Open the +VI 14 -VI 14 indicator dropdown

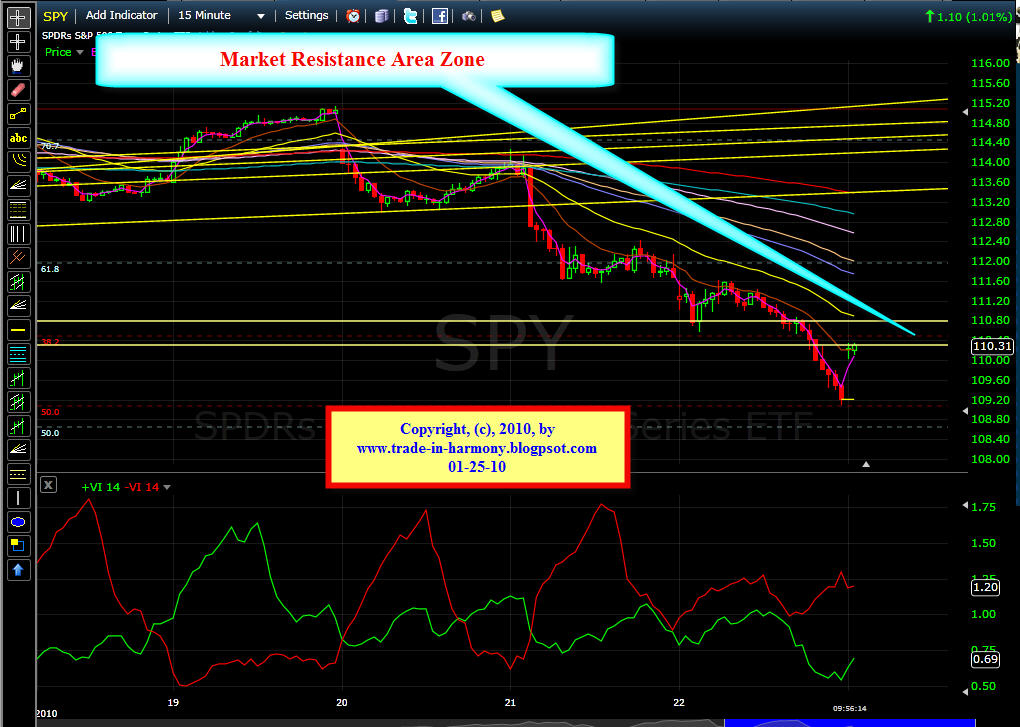(167, 487)
